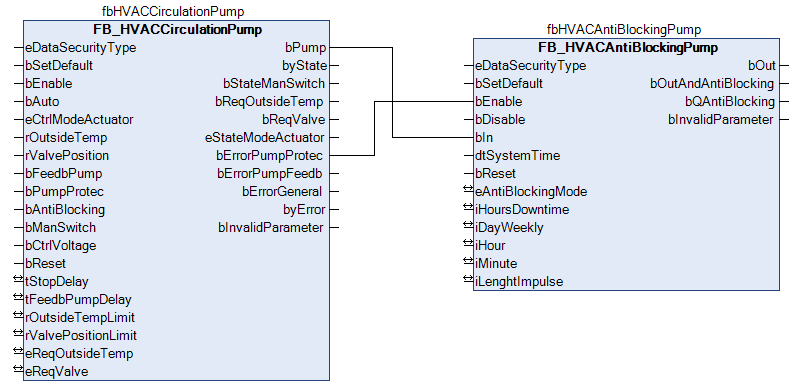Click the in/out arrow icon beside eReqValve

18,369
